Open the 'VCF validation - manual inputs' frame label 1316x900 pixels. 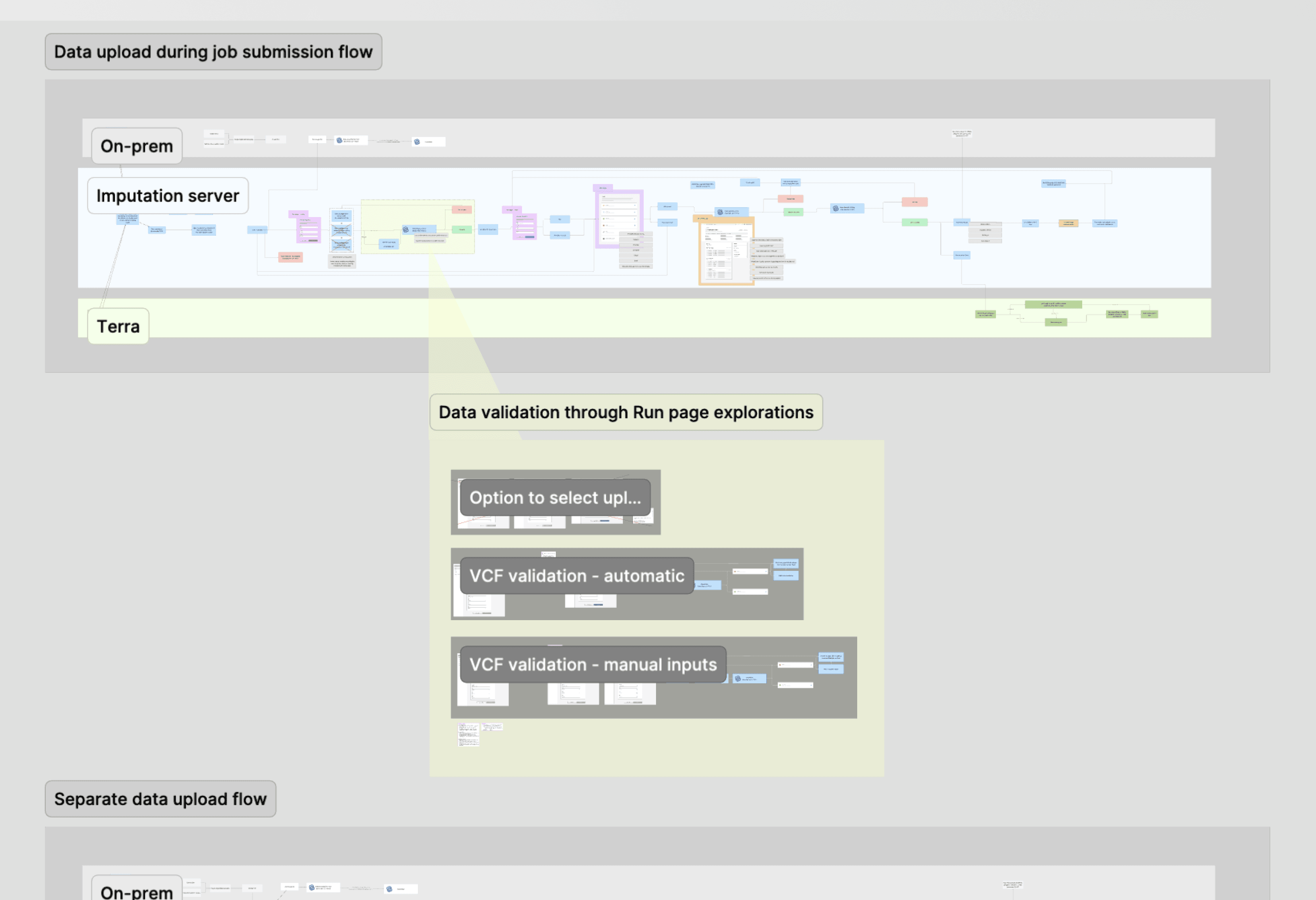pyautogui.click(x=593, y=665)
